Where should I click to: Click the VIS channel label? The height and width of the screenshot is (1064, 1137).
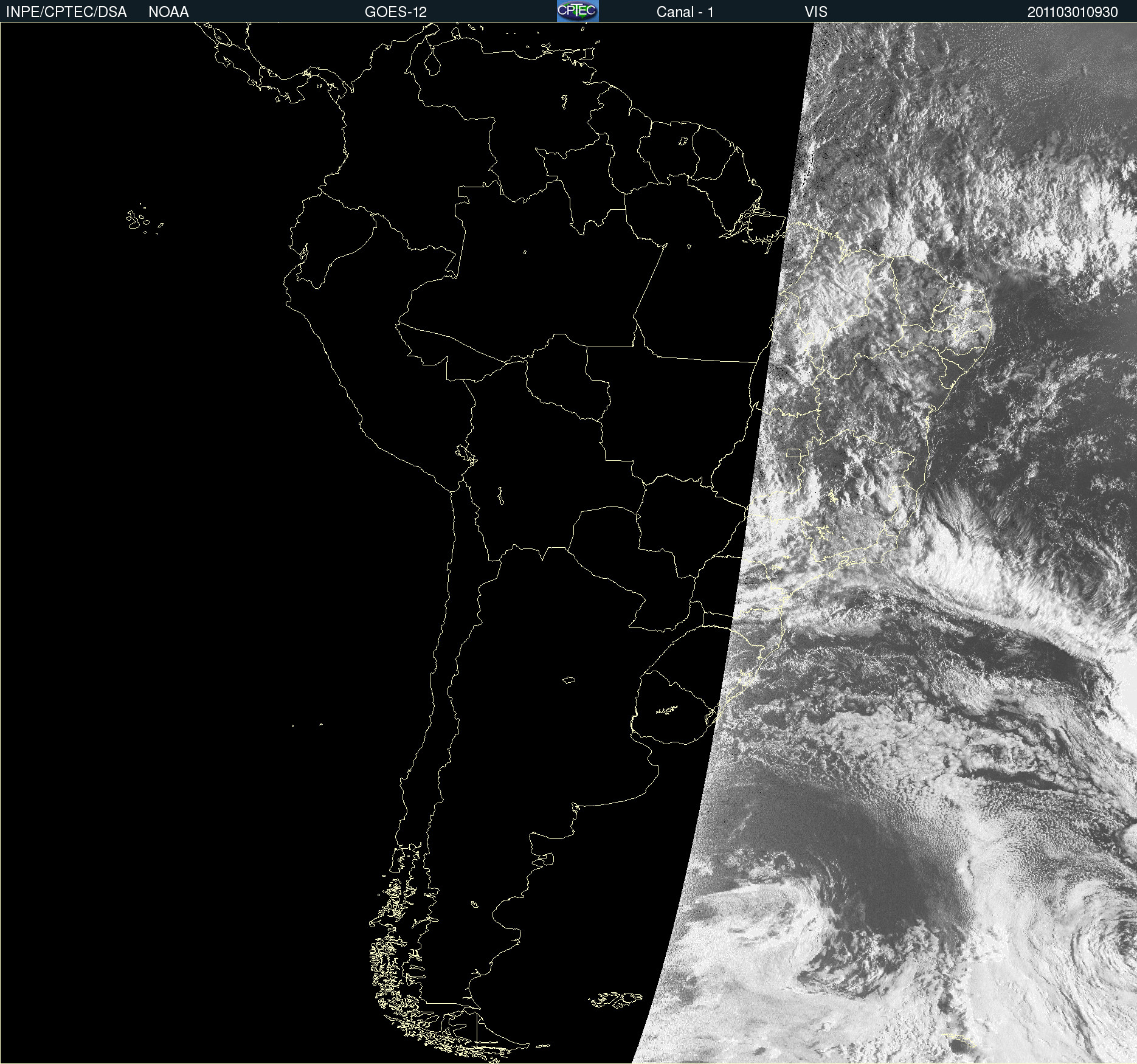[x=816, y=12]
